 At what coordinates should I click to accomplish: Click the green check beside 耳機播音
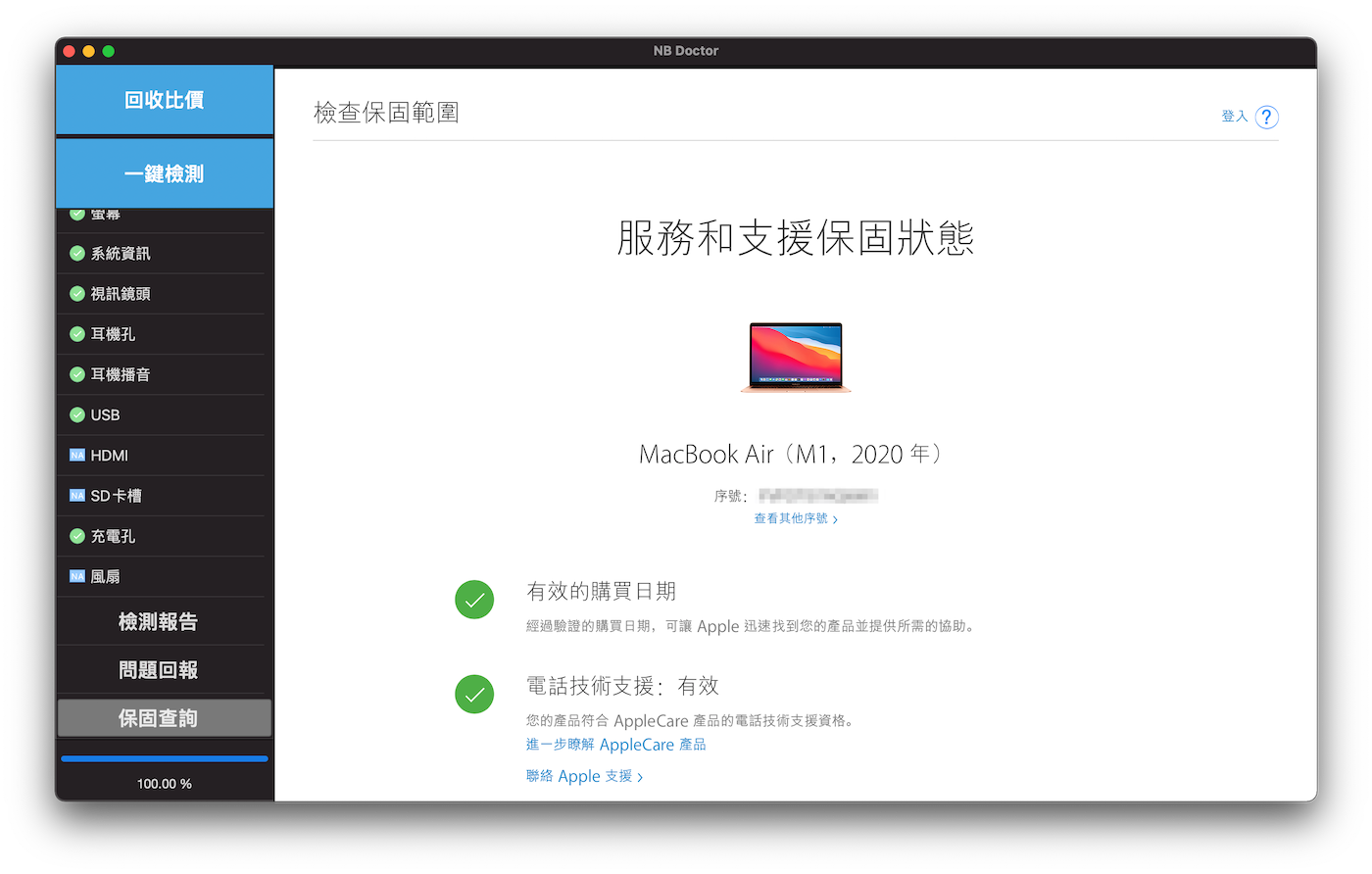[77, 374]
